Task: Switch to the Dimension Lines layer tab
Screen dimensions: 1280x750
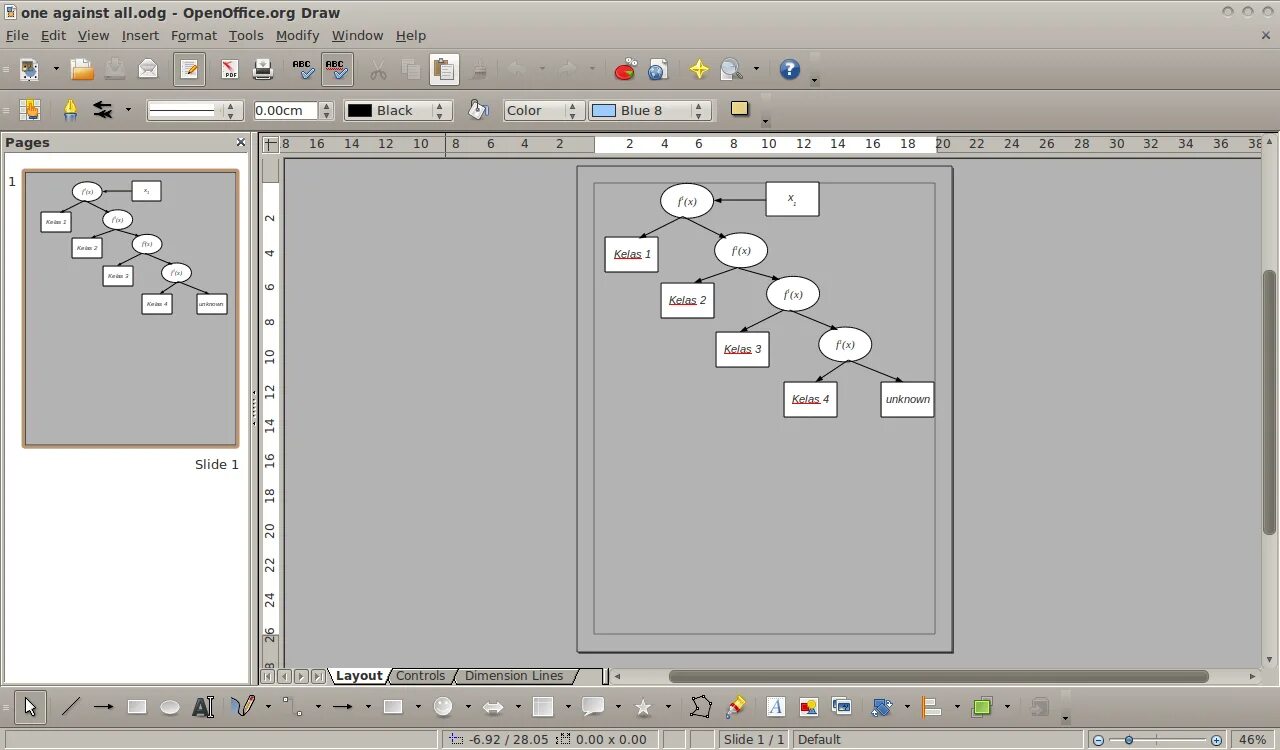Action: pyautogui.click(x=514, y=676)
